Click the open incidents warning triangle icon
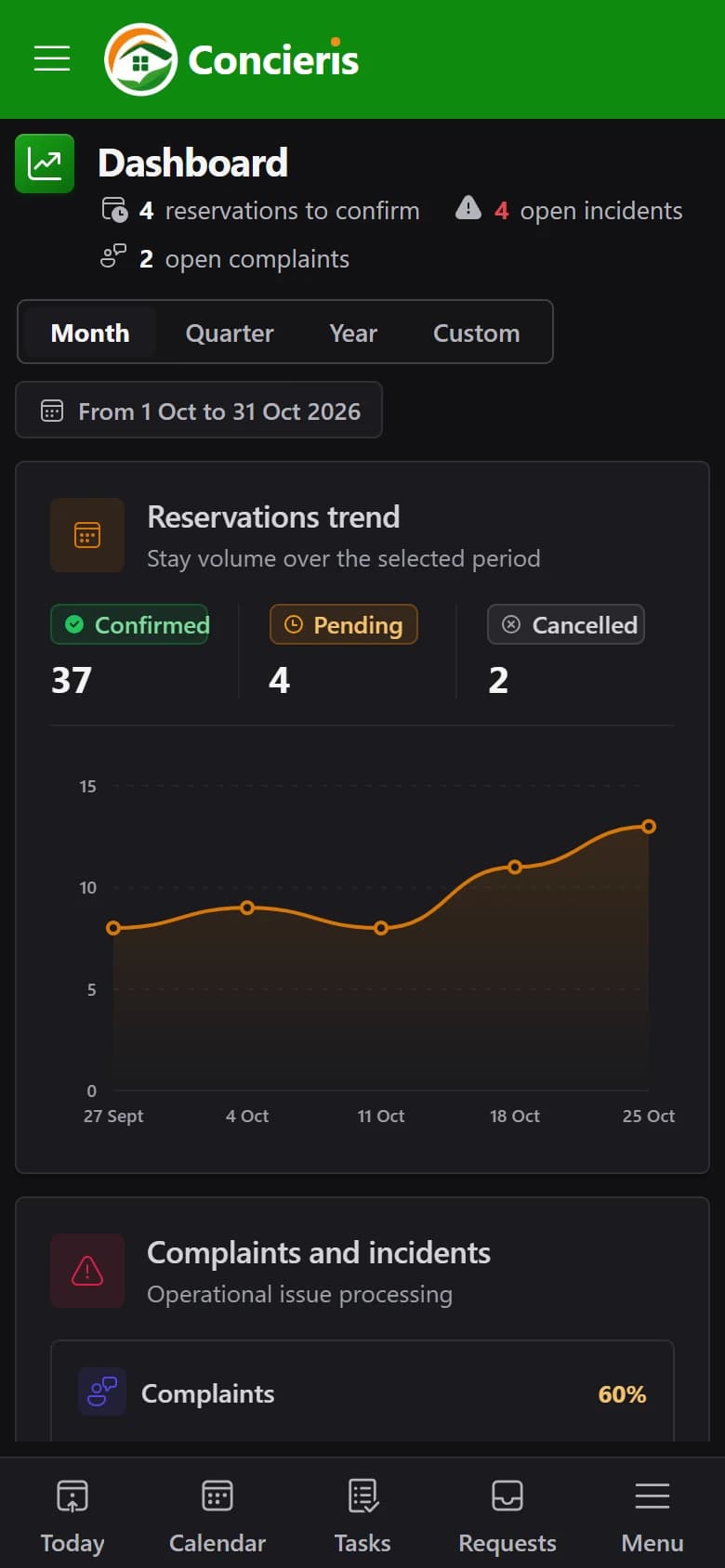This screenshot has height=1568, width=725. click(468, 208)
